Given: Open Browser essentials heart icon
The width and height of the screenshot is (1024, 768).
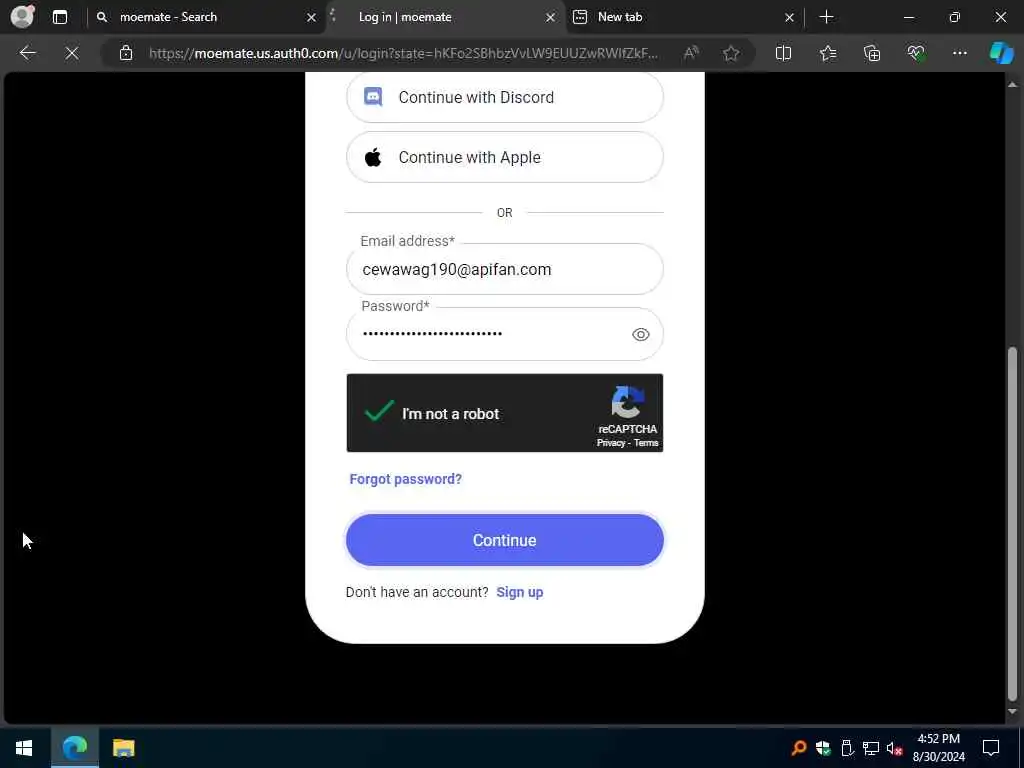Looking at the screenshot, I should (x=916, y=53).
